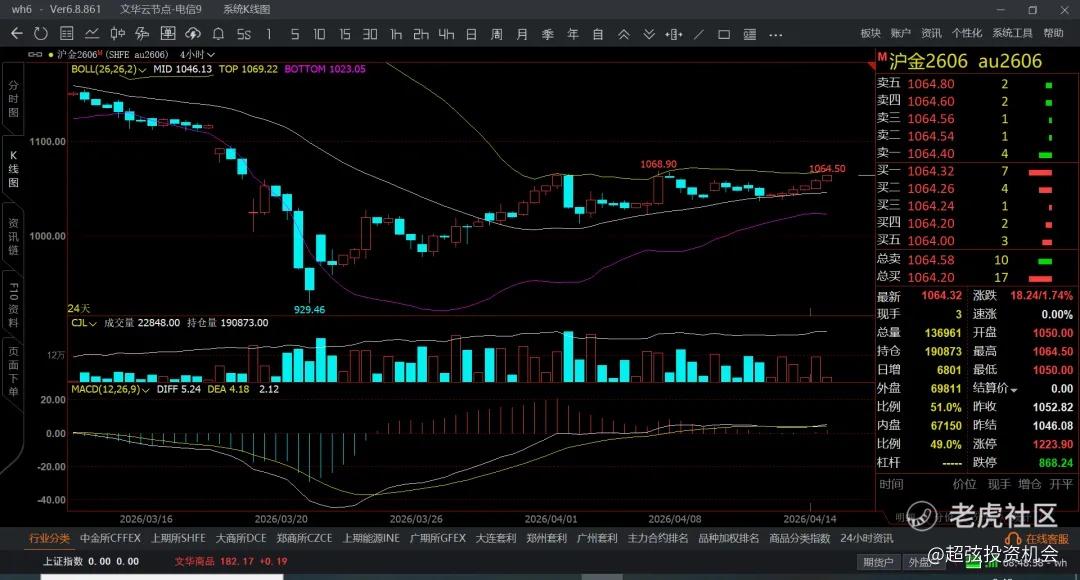Select the weekly (周) period
1080x580 pixels.
point(497,34)
